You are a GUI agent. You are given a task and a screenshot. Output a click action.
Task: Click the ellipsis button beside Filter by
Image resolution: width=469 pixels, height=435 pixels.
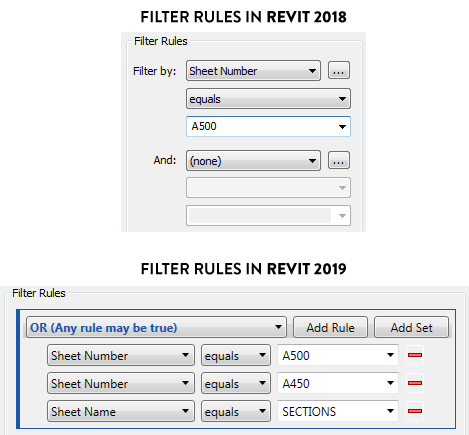[339, 70]
